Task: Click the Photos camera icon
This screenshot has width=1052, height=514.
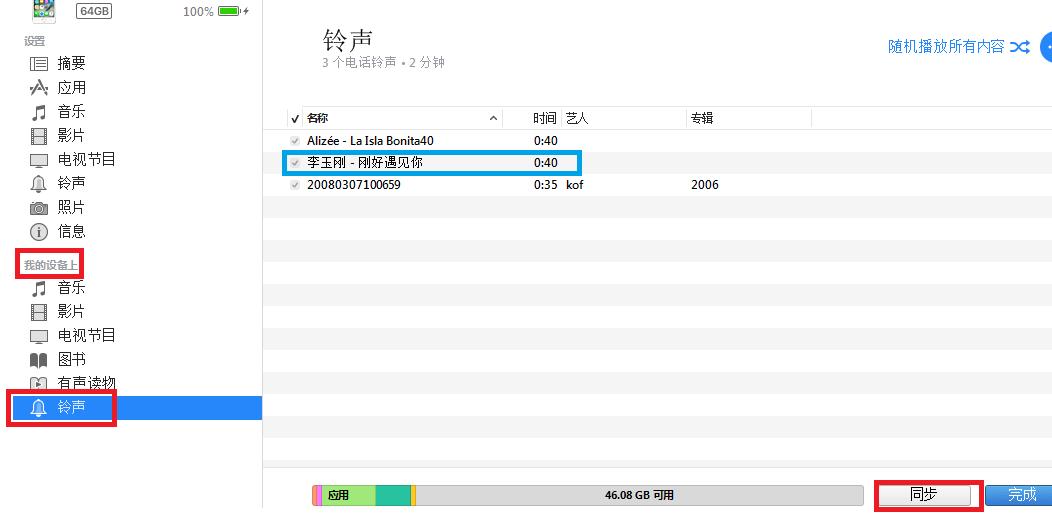Action: (x=39, y=208)
